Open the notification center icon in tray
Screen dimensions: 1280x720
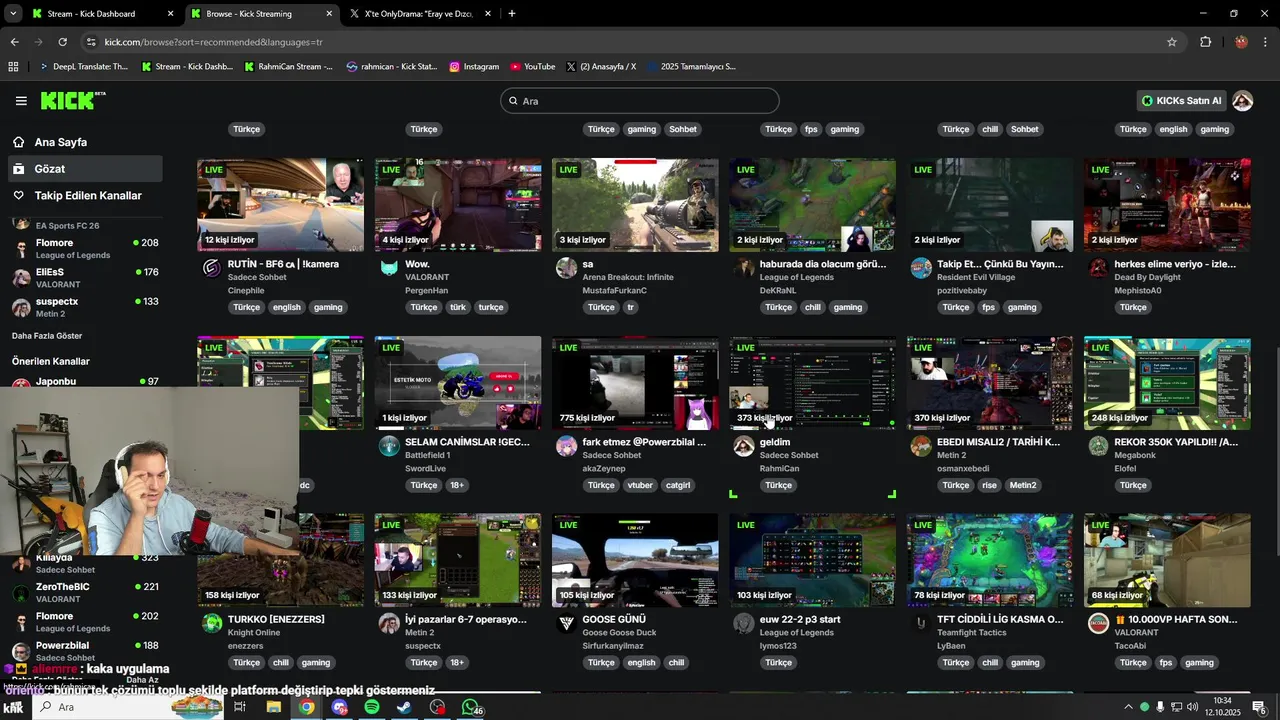pyautogui.click(x=1259, y=707)
